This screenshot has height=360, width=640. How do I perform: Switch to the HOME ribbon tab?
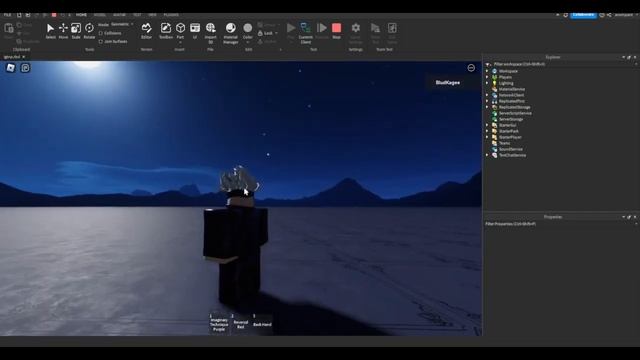tap(81, 15)
